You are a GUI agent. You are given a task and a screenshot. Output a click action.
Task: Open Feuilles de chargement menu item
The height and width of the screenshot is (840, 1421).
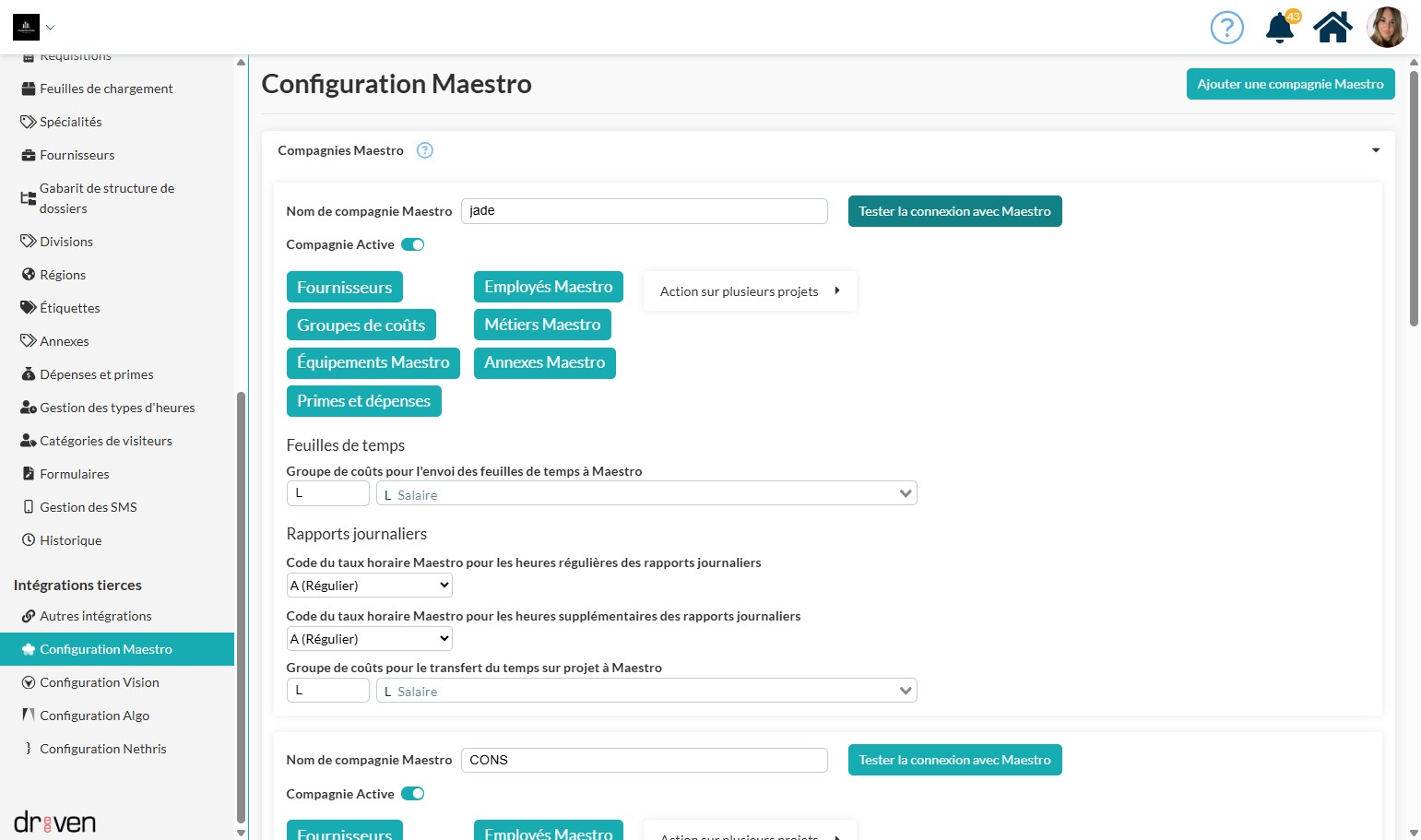106,89
